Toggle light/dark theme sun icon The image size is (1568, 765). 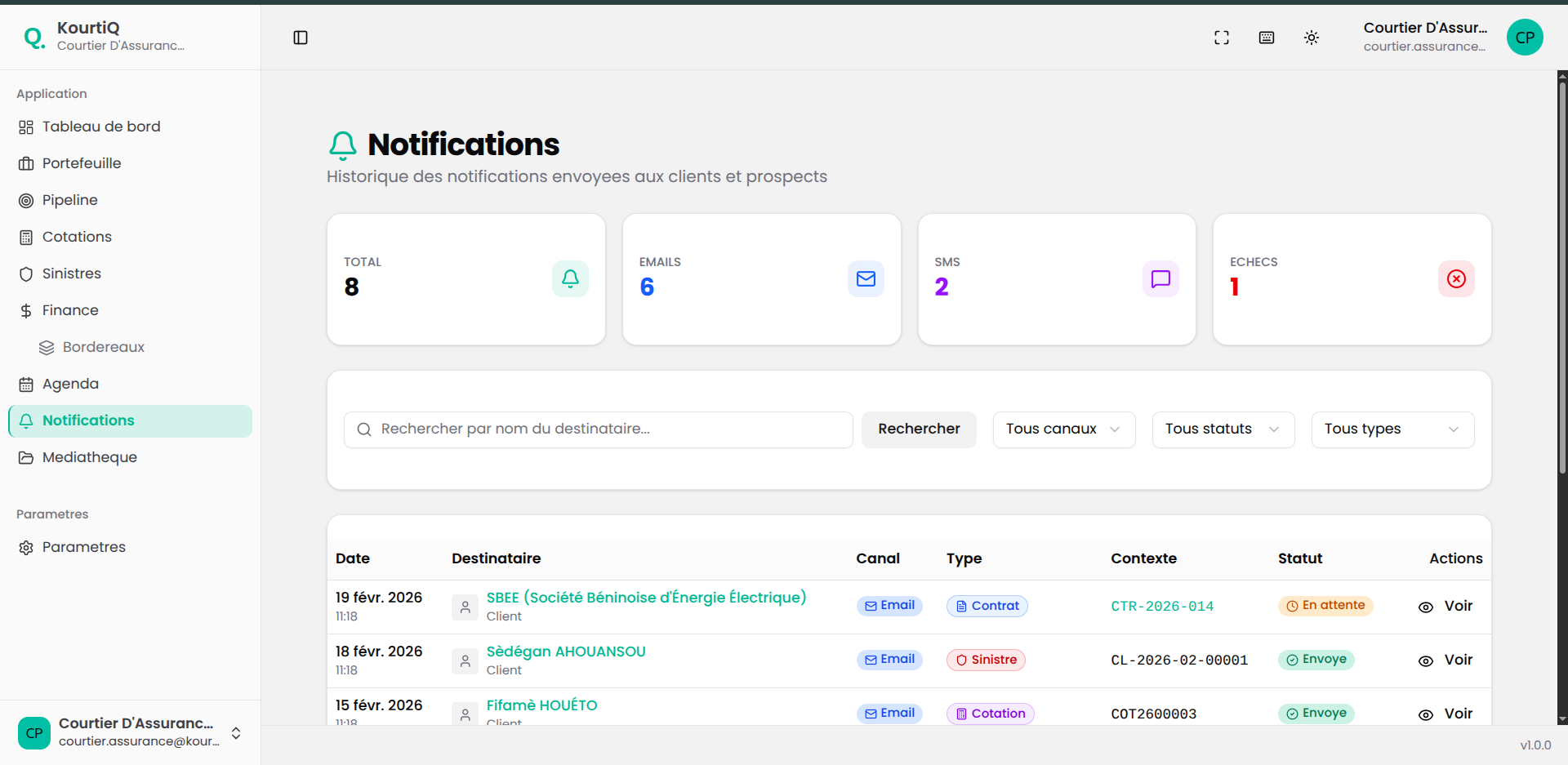pyautogui.click(x=1311, y=38)
